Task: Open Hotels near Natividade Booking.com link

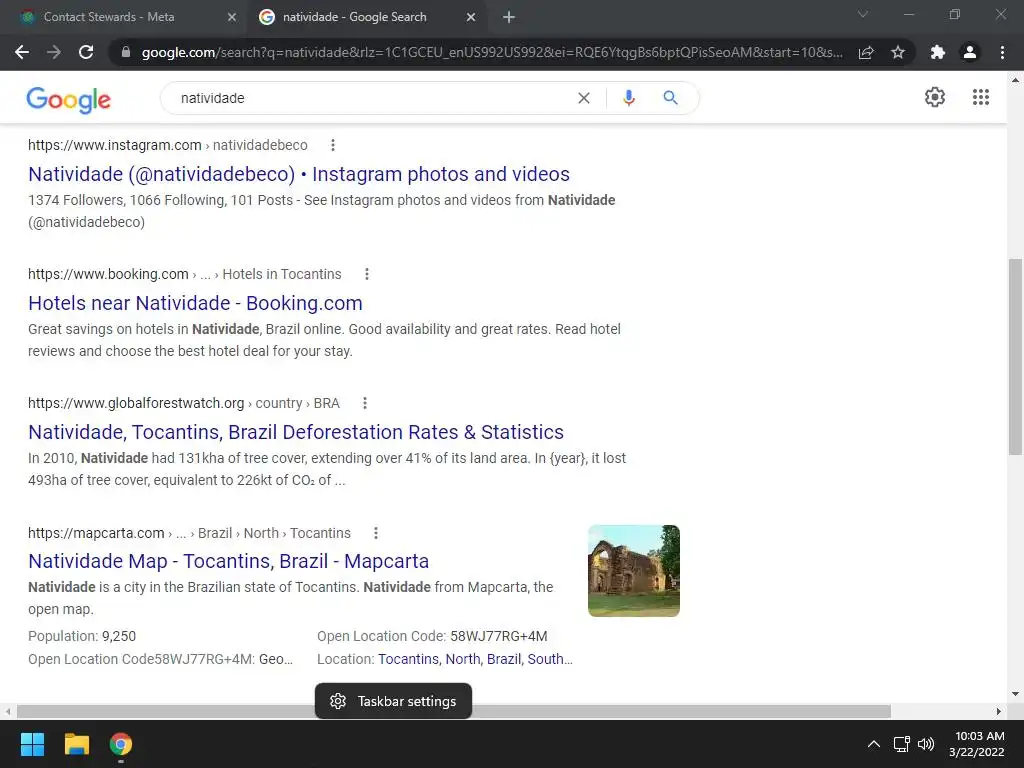Action: 195,304
